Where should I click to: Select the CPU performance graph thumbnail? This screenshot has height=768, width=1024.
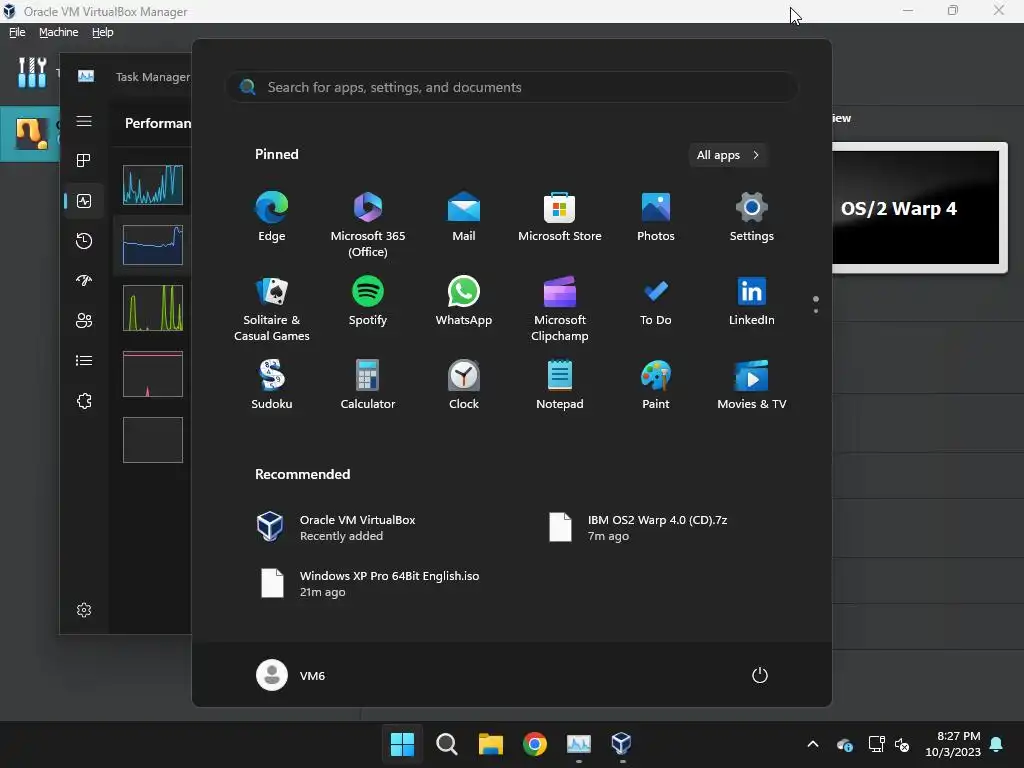pos(153,185)
